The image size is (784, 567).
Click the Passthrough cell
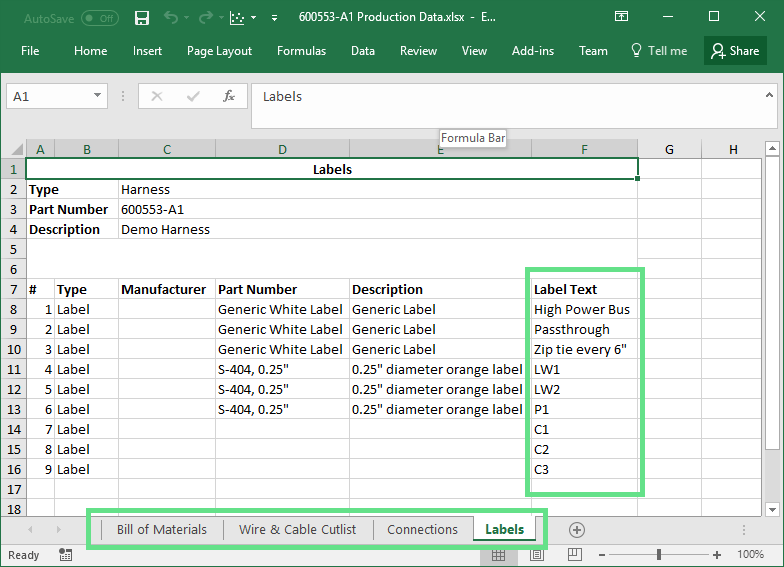[x=584, y=329]
